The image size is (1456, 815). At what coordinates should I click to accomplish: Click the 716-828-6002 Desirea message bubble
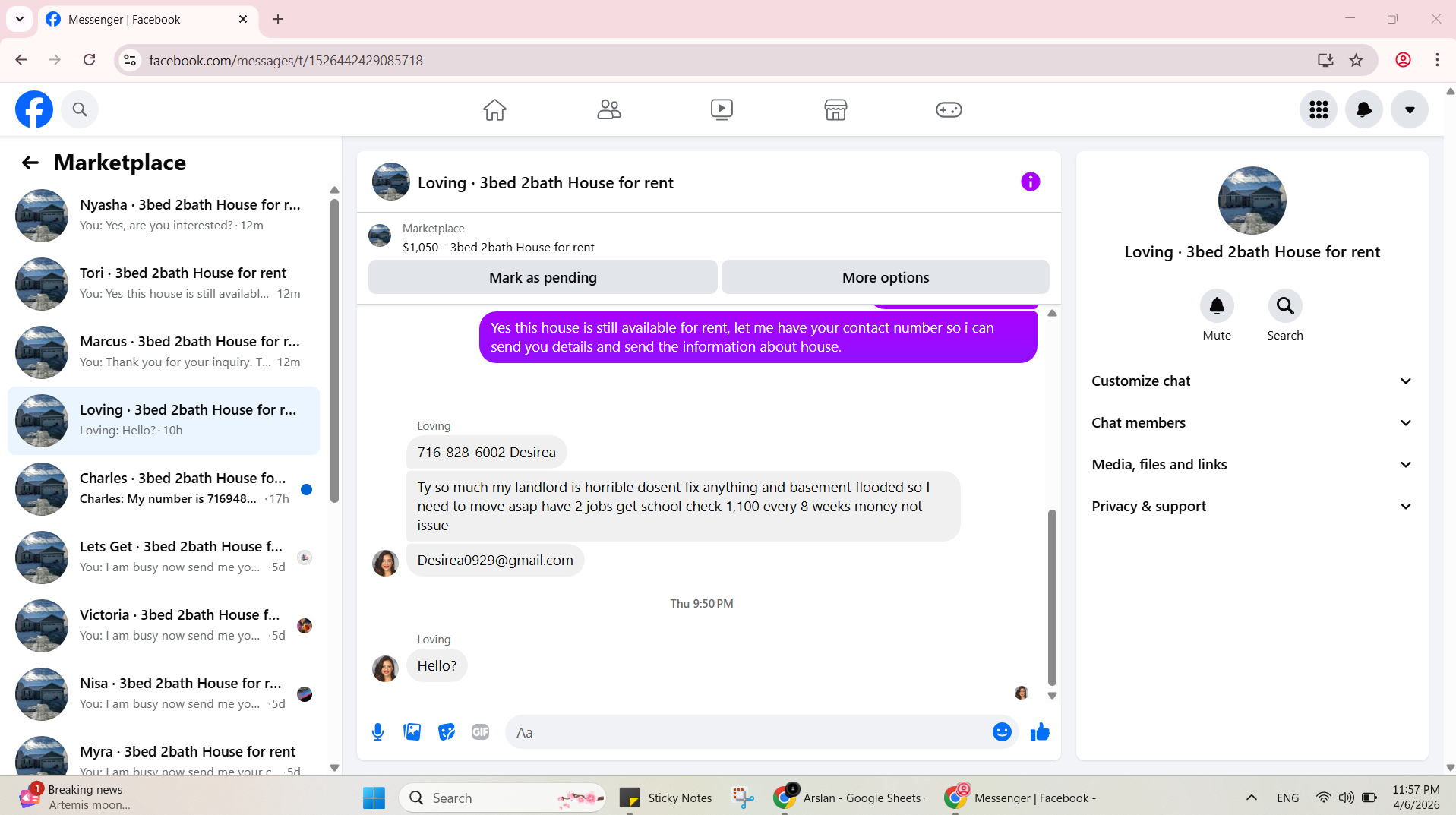coord(487,453)
